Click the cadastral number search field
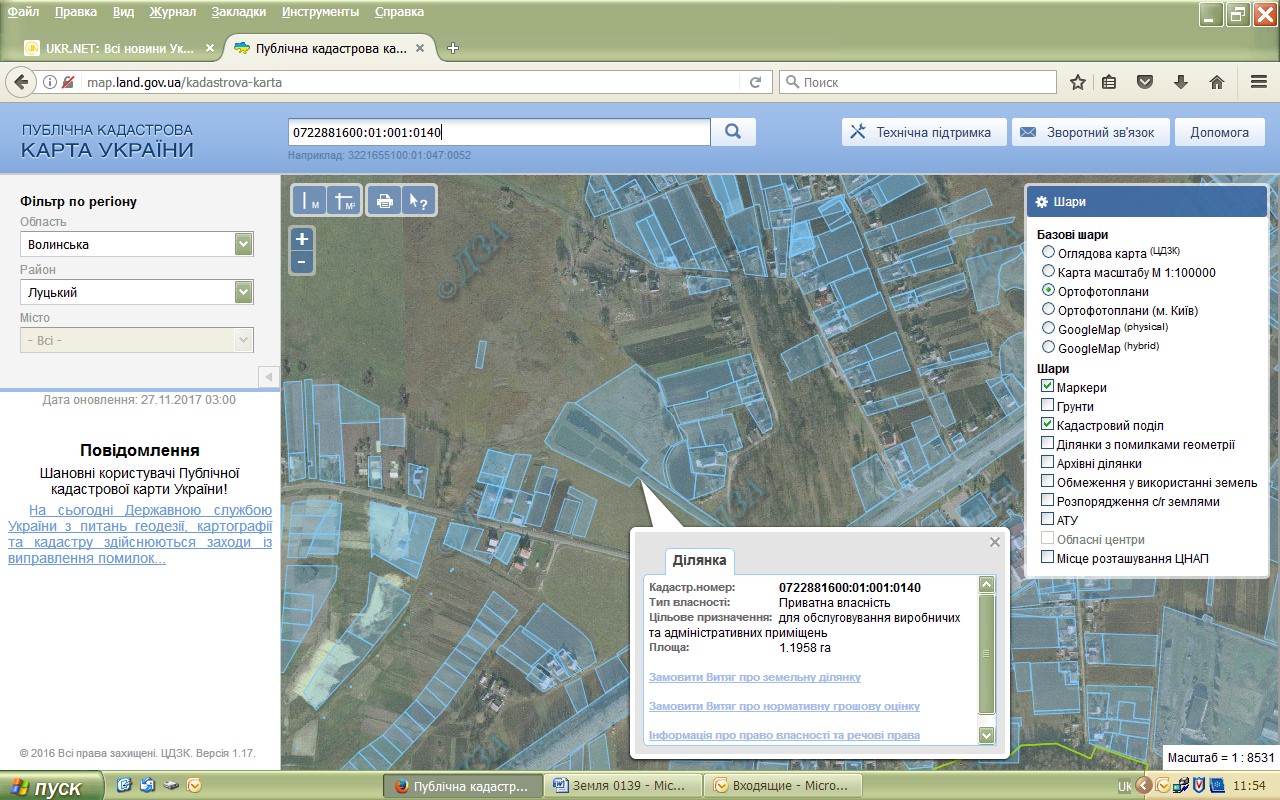1280x800 pixels. pos(499,132)
